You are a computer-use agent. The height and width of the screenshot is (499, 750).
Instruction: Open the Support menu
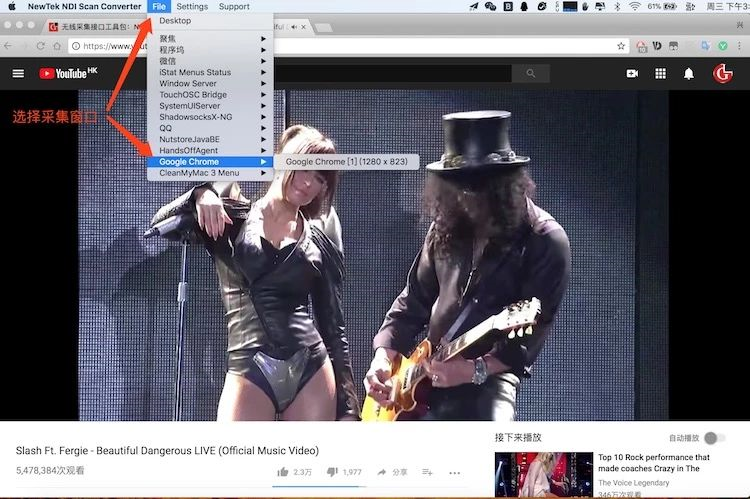[x=234, y=6]
